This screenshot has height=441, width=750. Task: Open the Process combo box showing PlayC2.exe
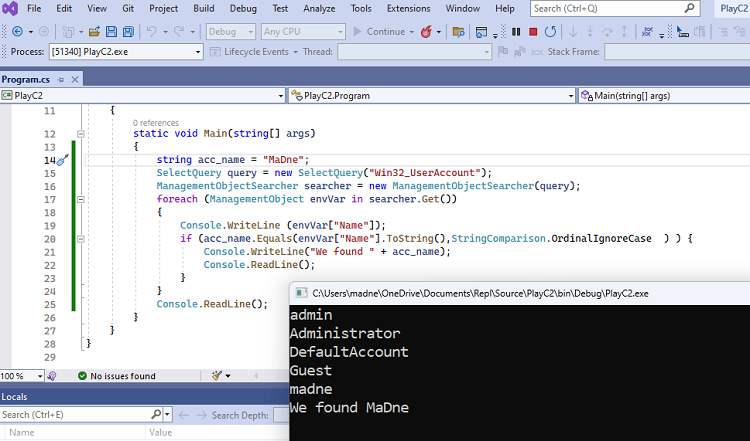pyautogui.click(x=126, y=52)
